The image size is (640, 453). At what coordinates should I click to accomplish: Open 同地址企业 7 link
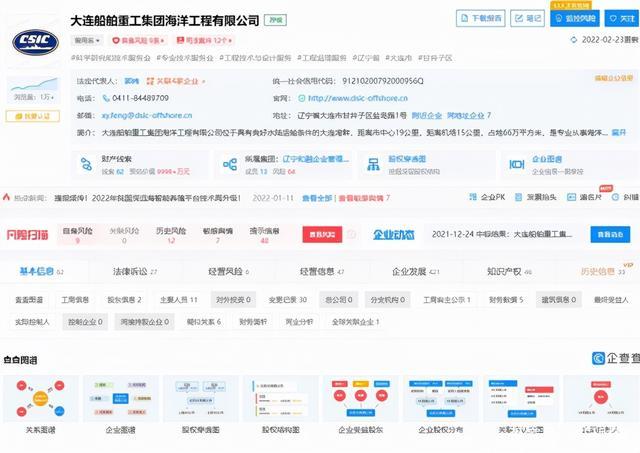tap(469, 115)
